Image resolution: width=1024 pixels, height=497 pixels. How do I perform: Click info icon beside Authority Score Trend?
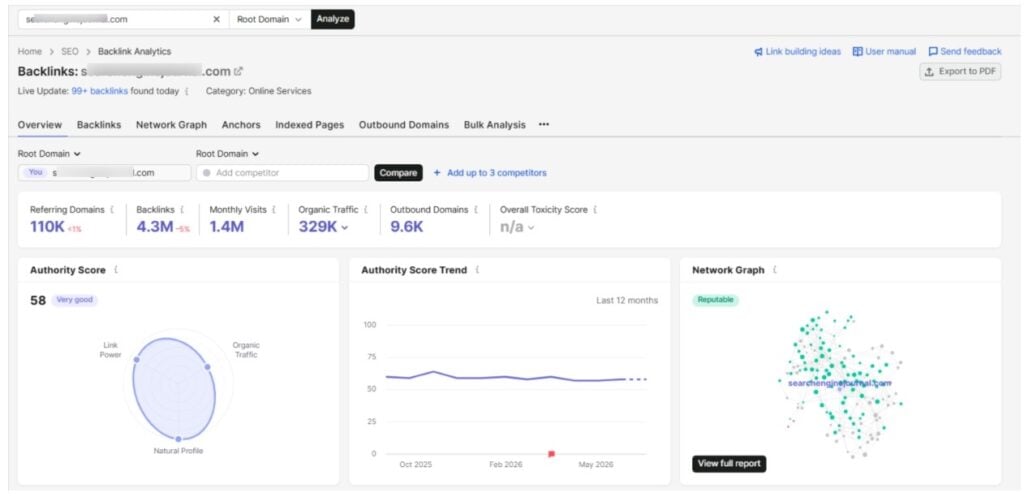pos(477,270)
